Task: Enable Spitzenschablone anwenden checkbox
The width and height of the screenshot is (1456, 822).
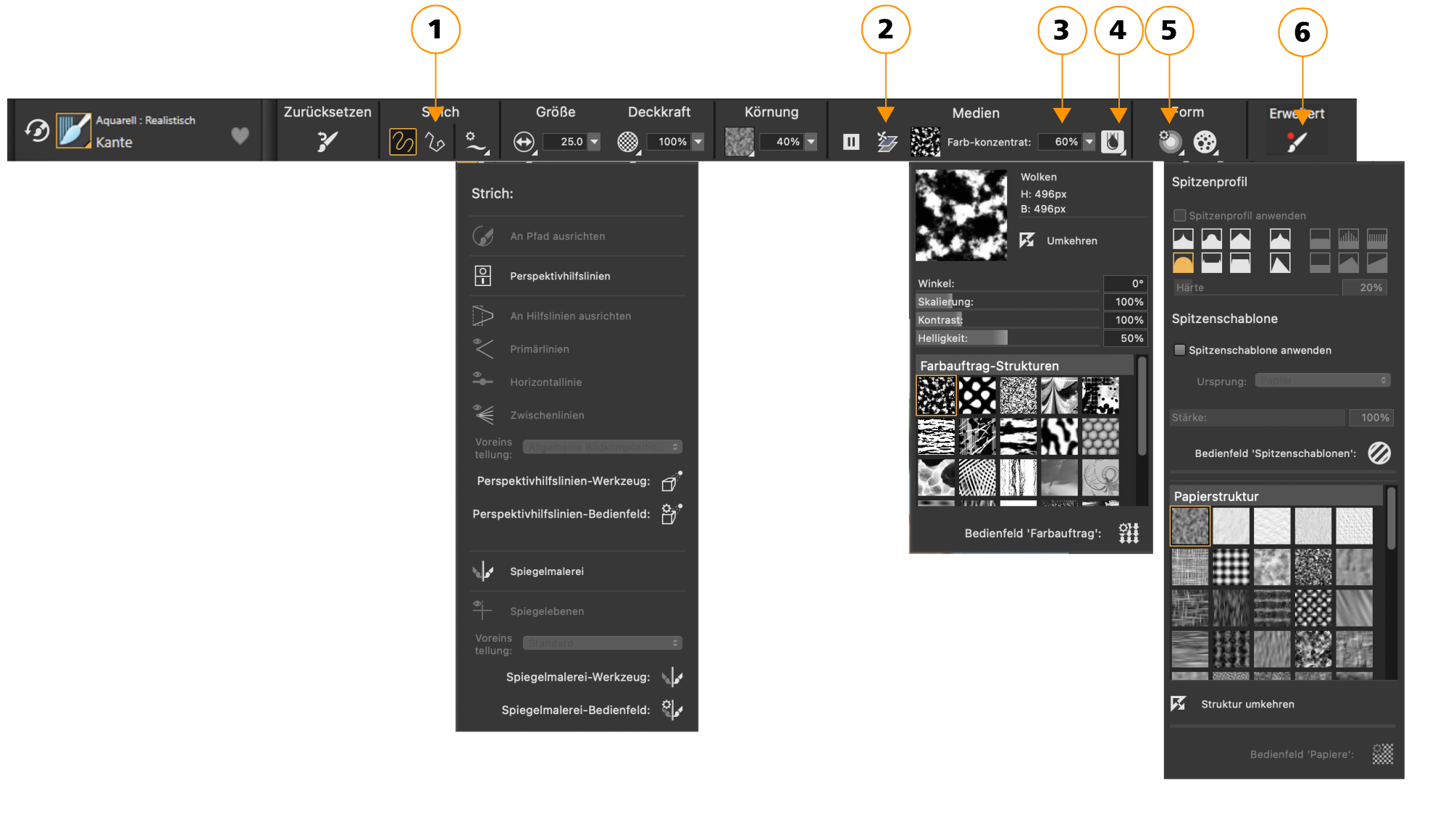Action: tap(1180, 350)
